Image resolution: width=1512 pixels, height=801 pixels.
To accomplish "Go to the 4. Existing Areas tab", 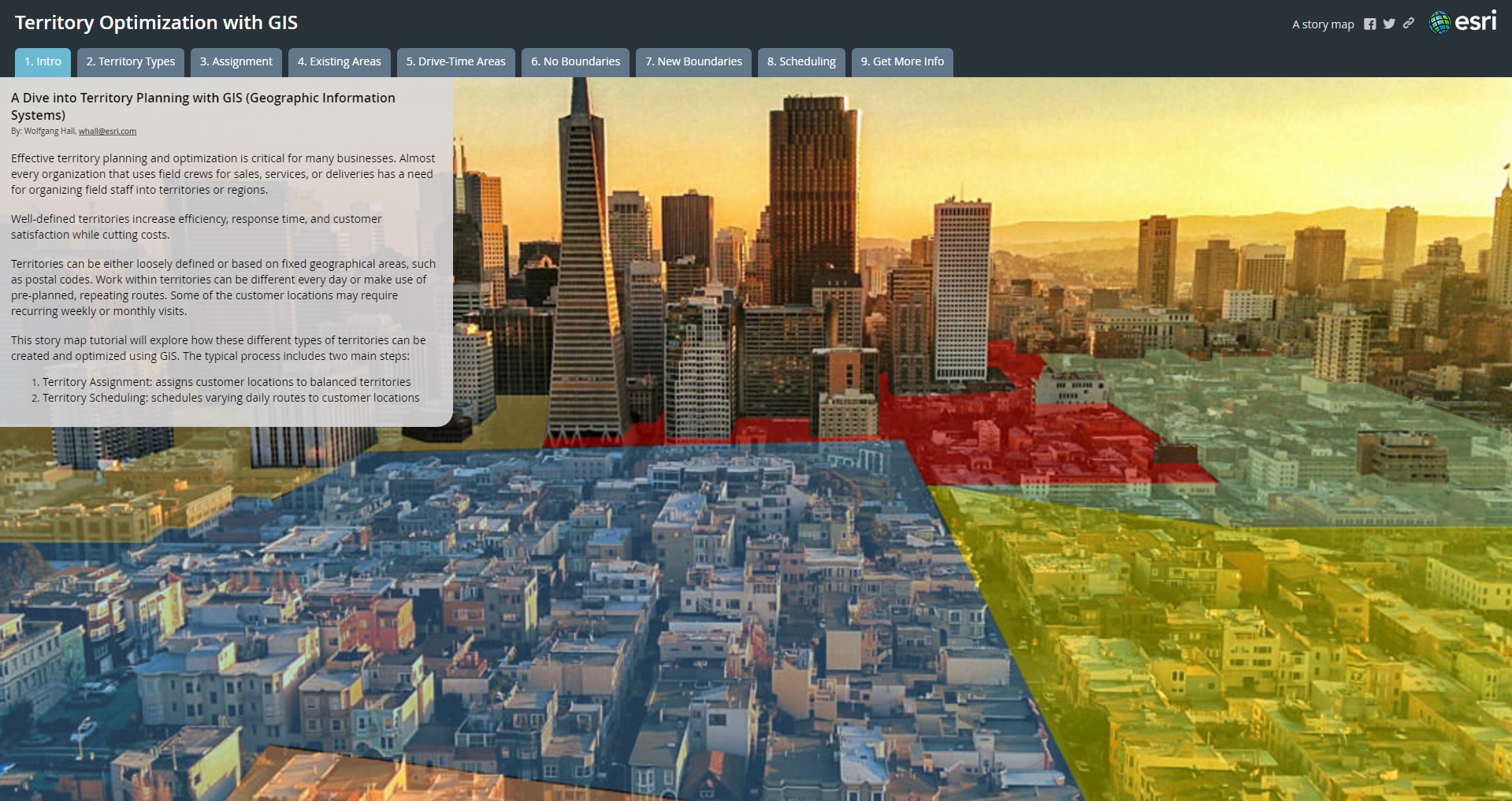I will click(339, 61).
